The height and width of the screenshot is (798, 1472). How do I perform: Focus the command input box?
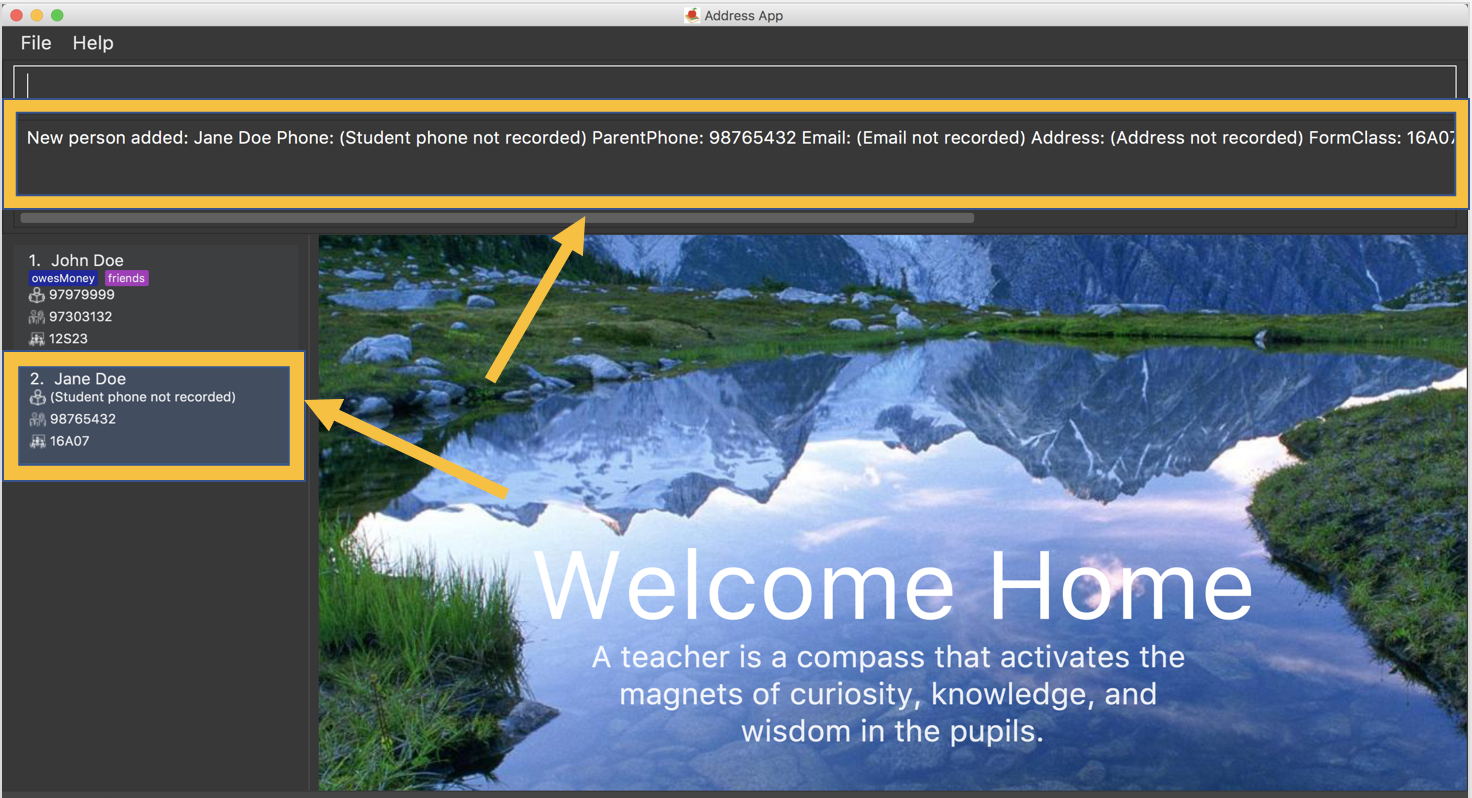pos(735,83)
